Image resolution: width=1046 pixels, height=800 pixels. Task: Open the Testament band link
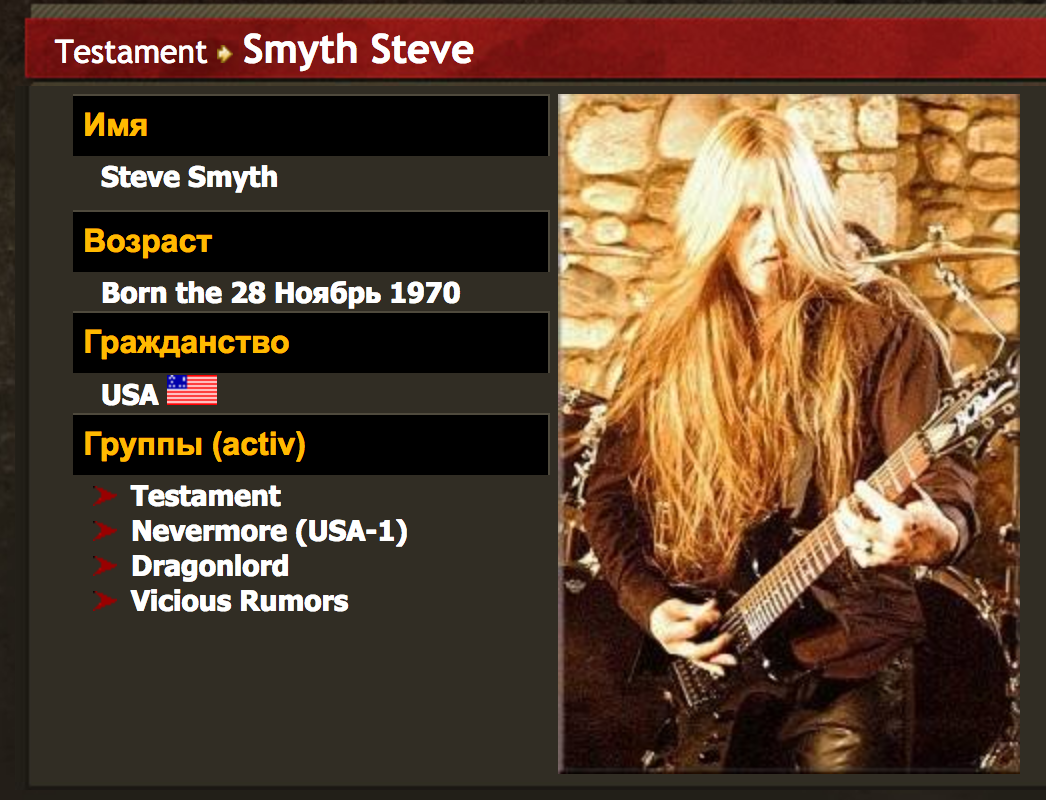pos(205,496)
